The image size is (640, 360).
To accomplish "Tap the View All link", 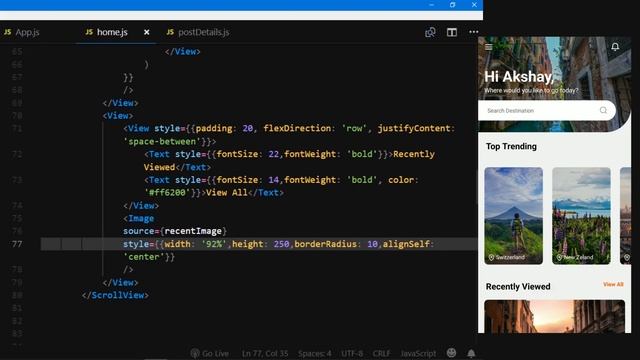I will tap(613, 284).
